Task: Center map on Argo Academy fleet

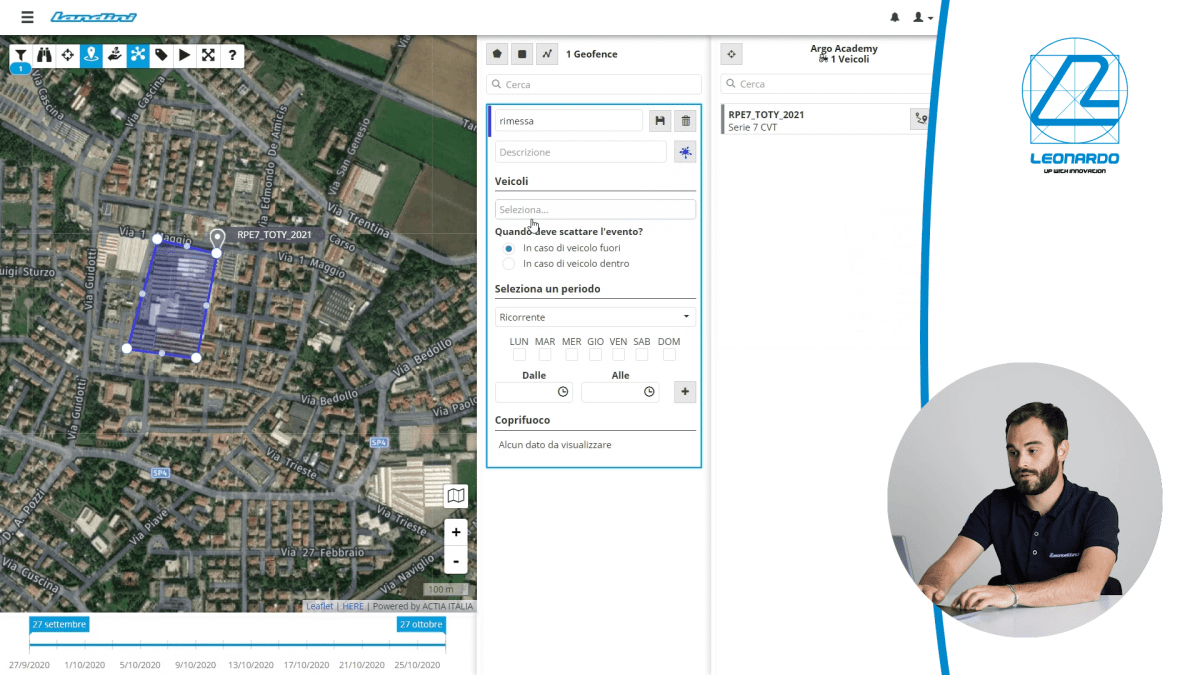Action: pos(731,54)
